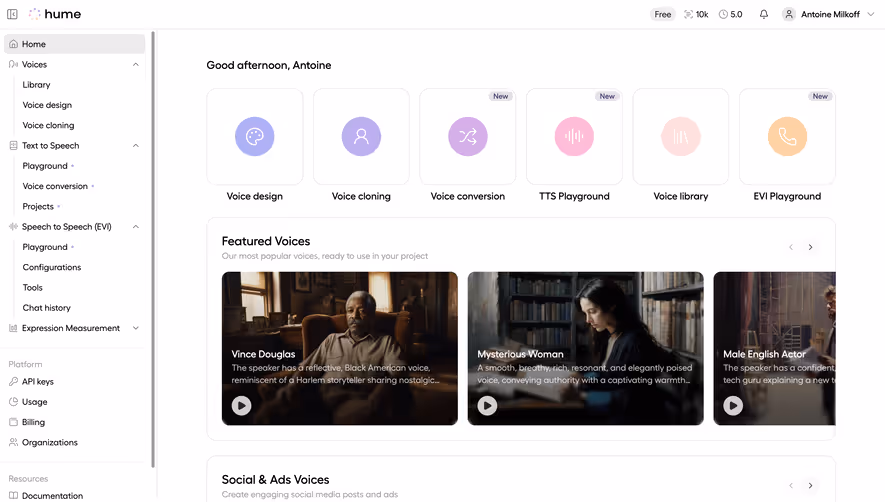The width and height of the screenshot is (885, 502).
Task: Click the 5.0 minutes clock indicator
Action: pyautogui.click(x=730, y=14)
